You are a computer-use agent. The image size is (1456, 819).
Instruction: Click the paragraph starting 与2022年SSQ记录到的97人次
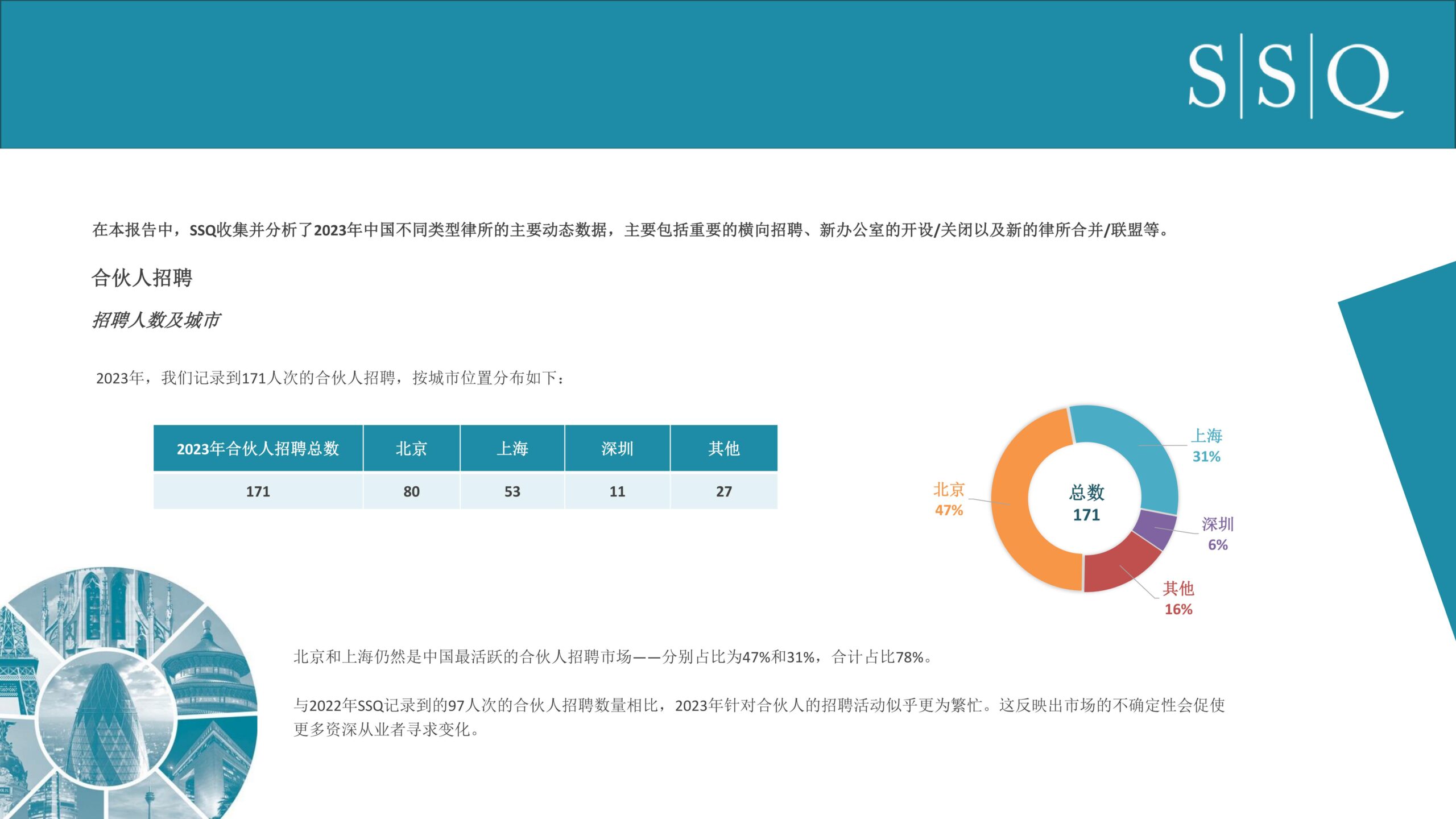click(759, 717)
